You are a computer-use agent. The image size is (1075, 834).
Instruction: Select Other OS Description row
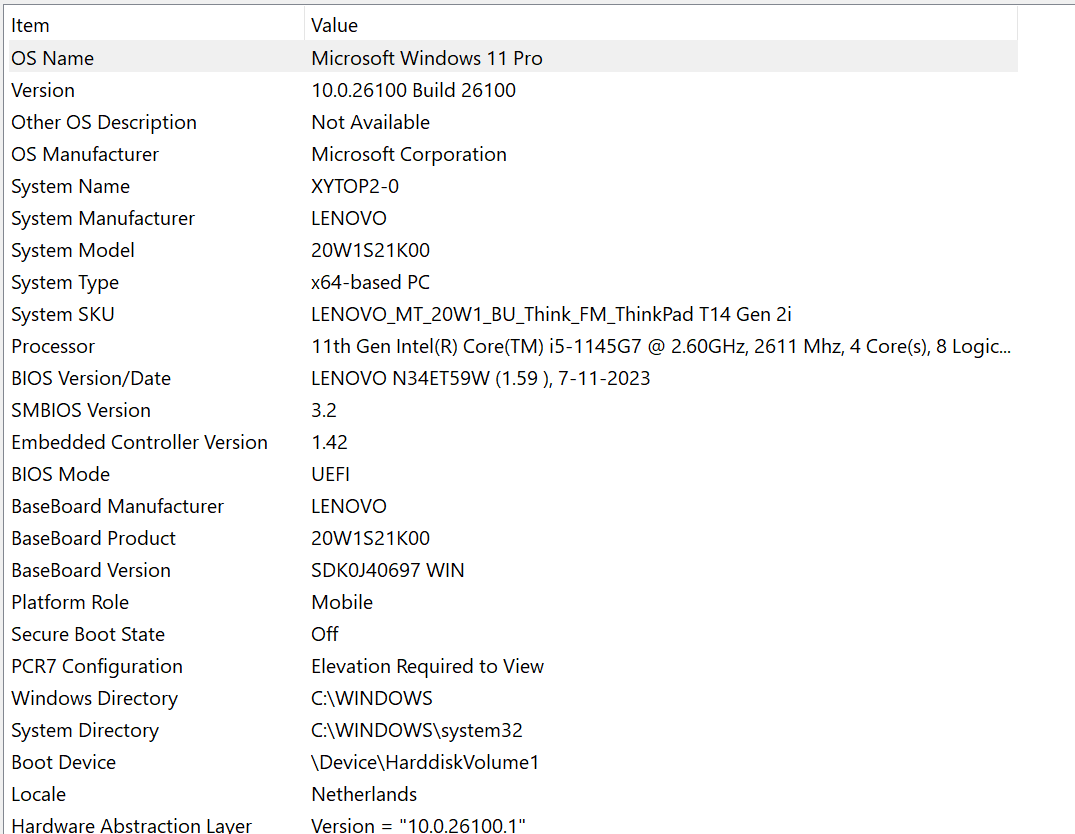click(104, 122)
